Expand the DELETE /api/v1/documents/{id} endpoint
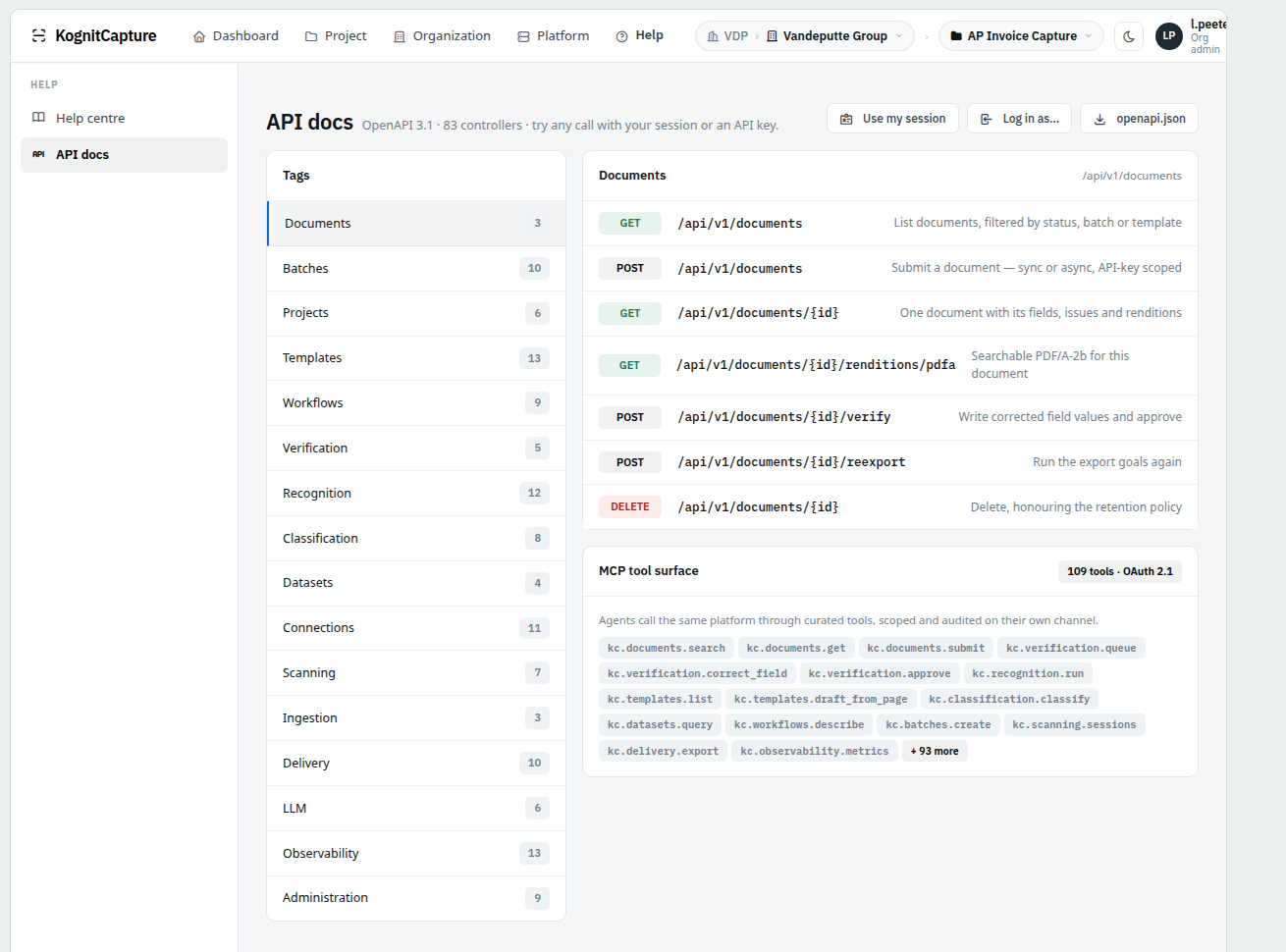The width and height of the screenshot is (1286, 952). tap(890, 507)
